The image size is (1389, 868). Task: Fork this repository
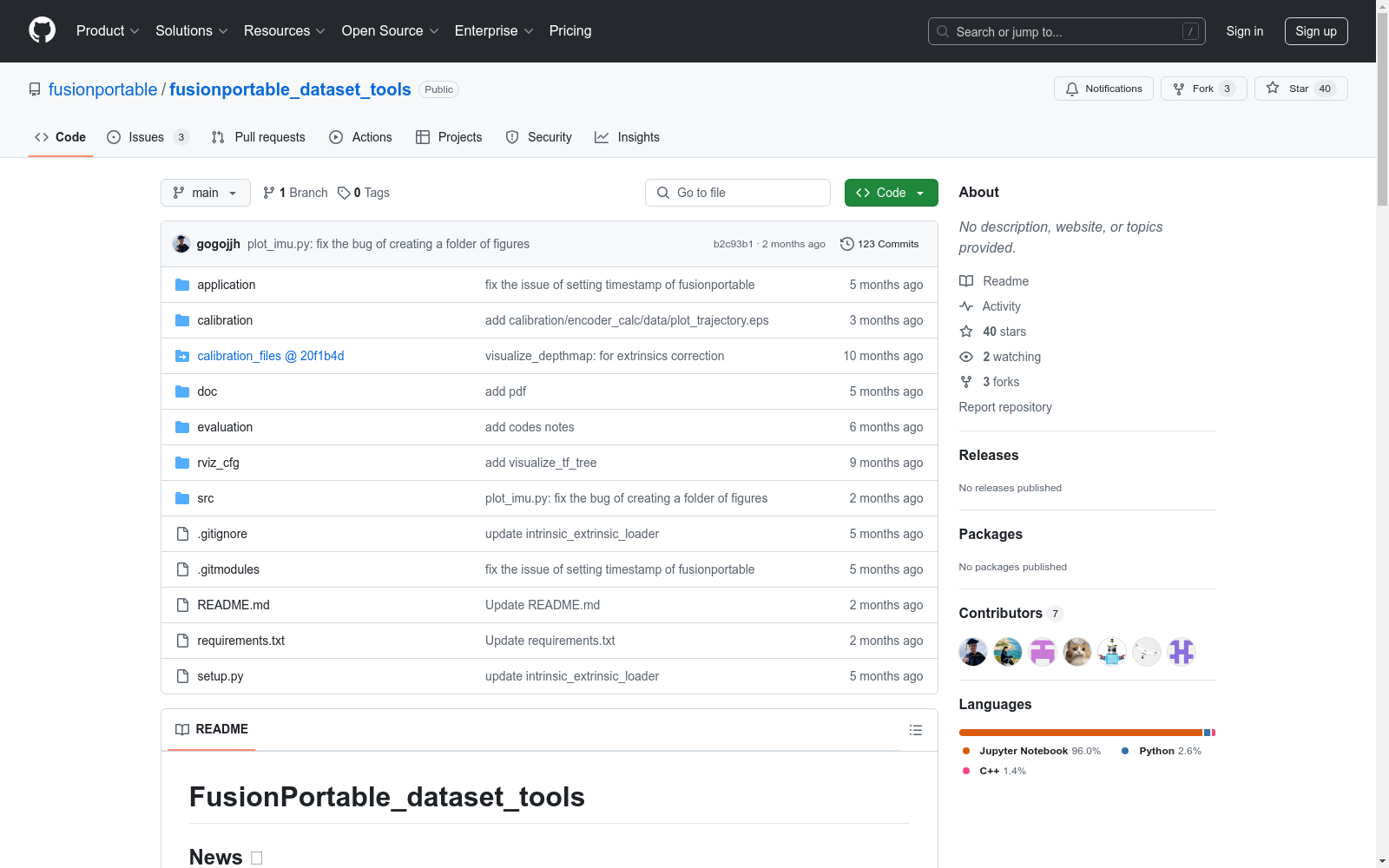tap(1203, 89)
